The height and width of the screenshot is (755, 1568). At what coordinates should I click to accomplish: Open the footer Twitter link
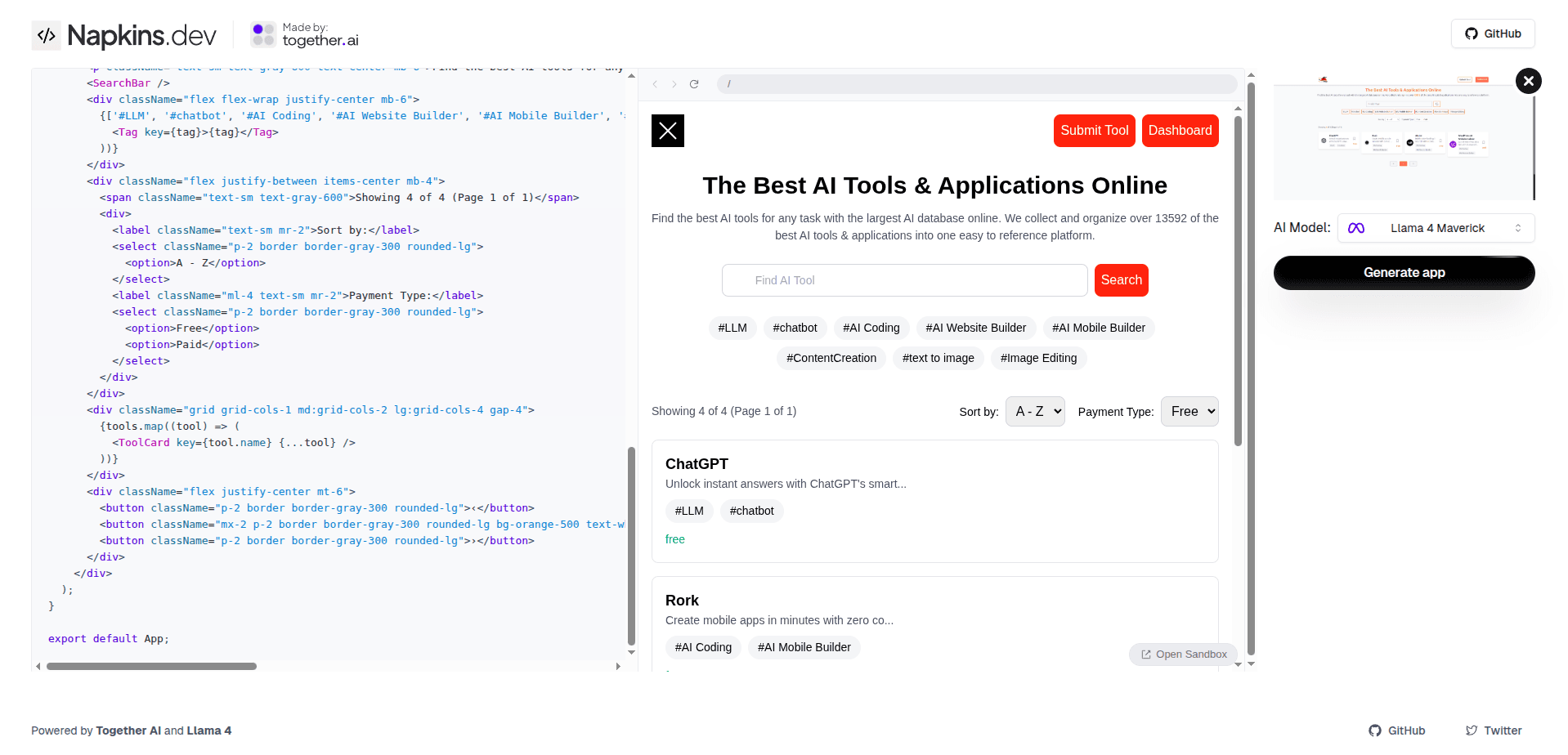point(1494,730)
